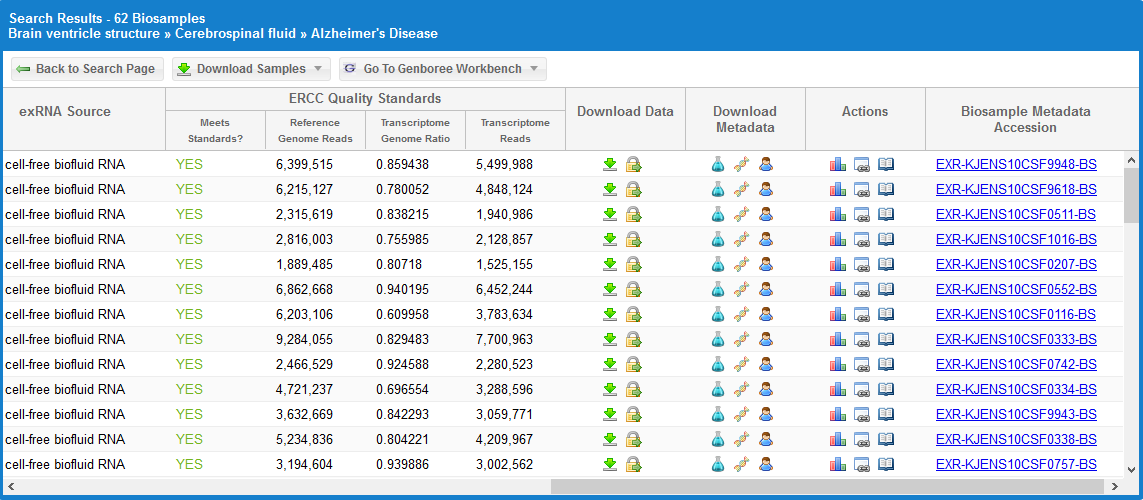Image resolution: width=1143 pixels, height=500 pixels.
Task: Click person donor icon in CSF0207 row
Action: click(765, 264)
